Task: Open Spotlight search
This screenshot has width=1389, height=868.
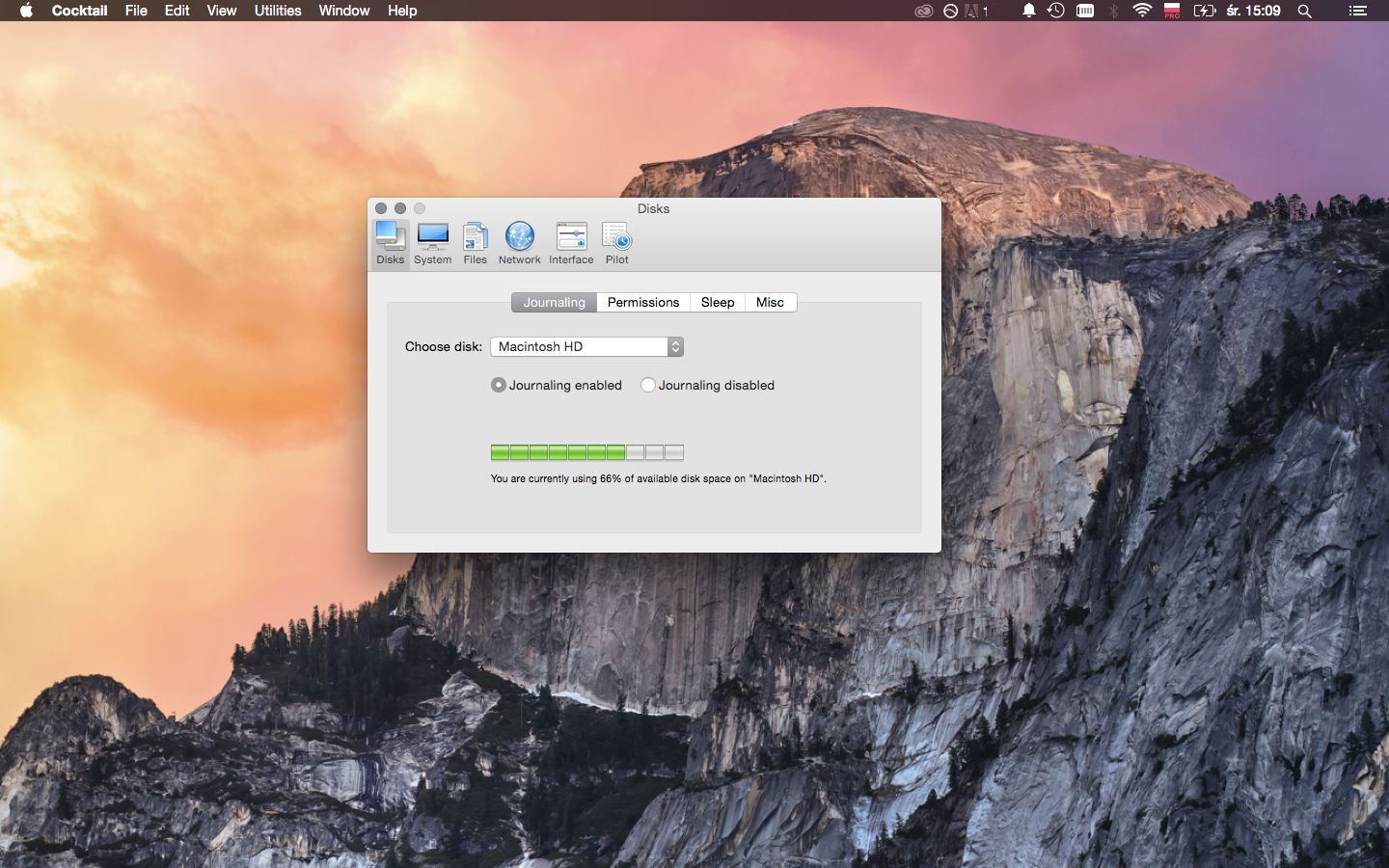Action: (x=1304, y=11)
